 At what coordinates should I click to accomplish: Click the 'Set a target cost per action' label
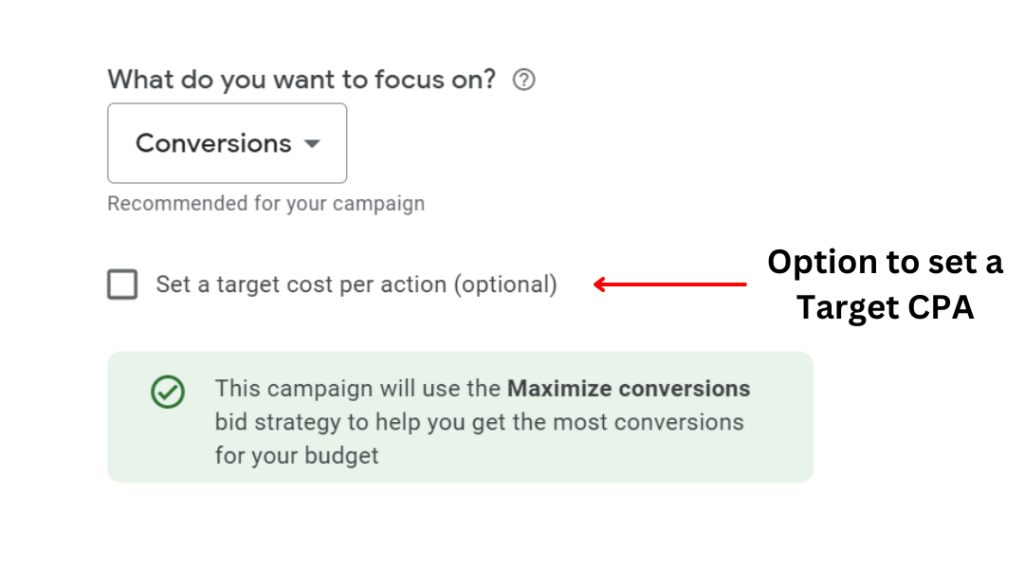[300, 285]
